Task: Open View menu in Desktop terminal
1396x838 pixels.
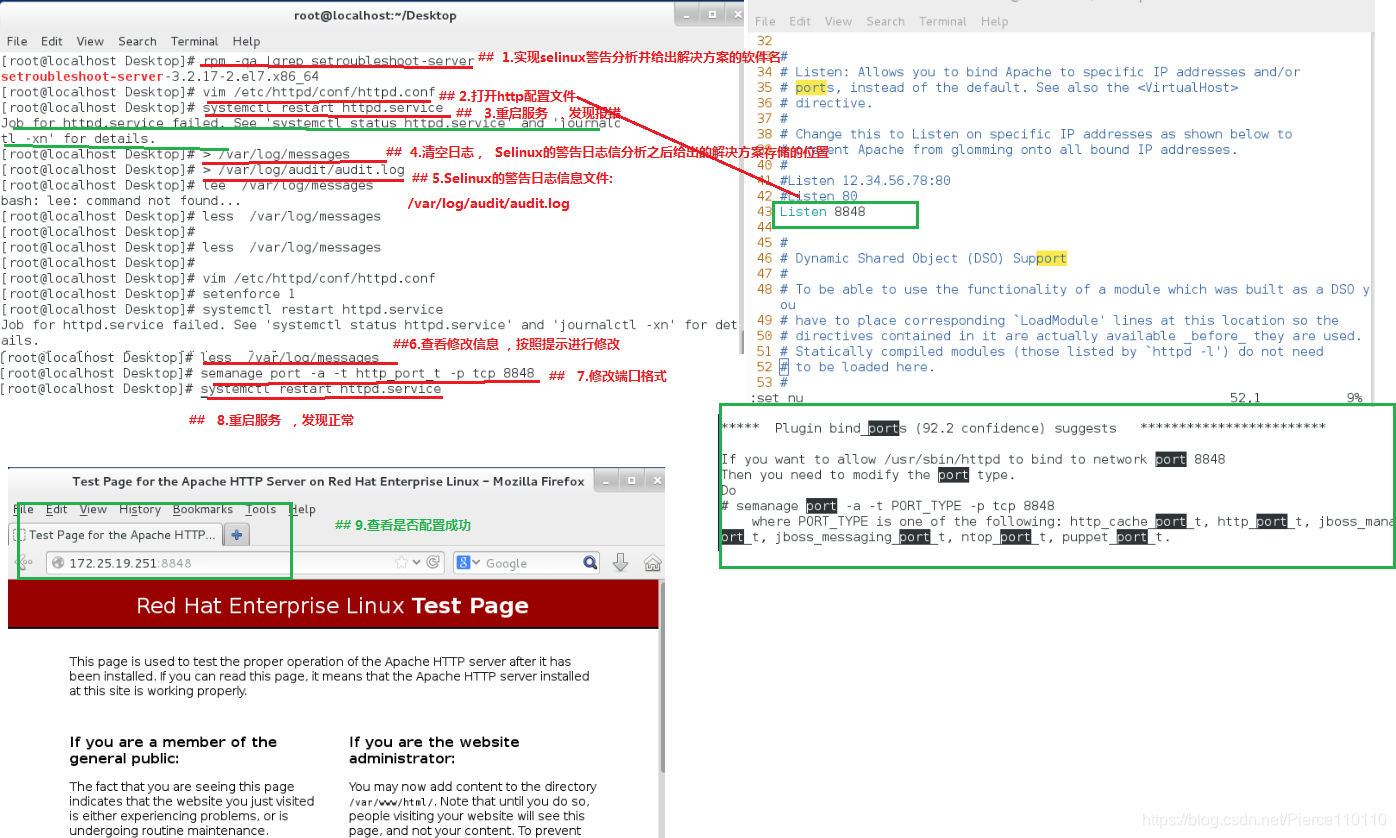Action: (90, 41)
